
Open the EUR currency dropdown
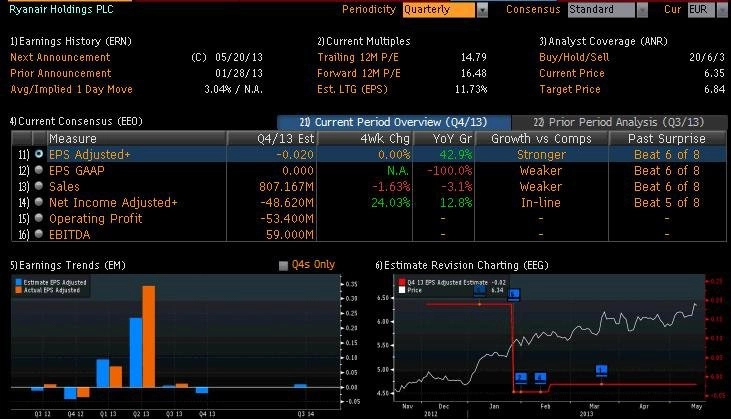(x=701, y=10)
